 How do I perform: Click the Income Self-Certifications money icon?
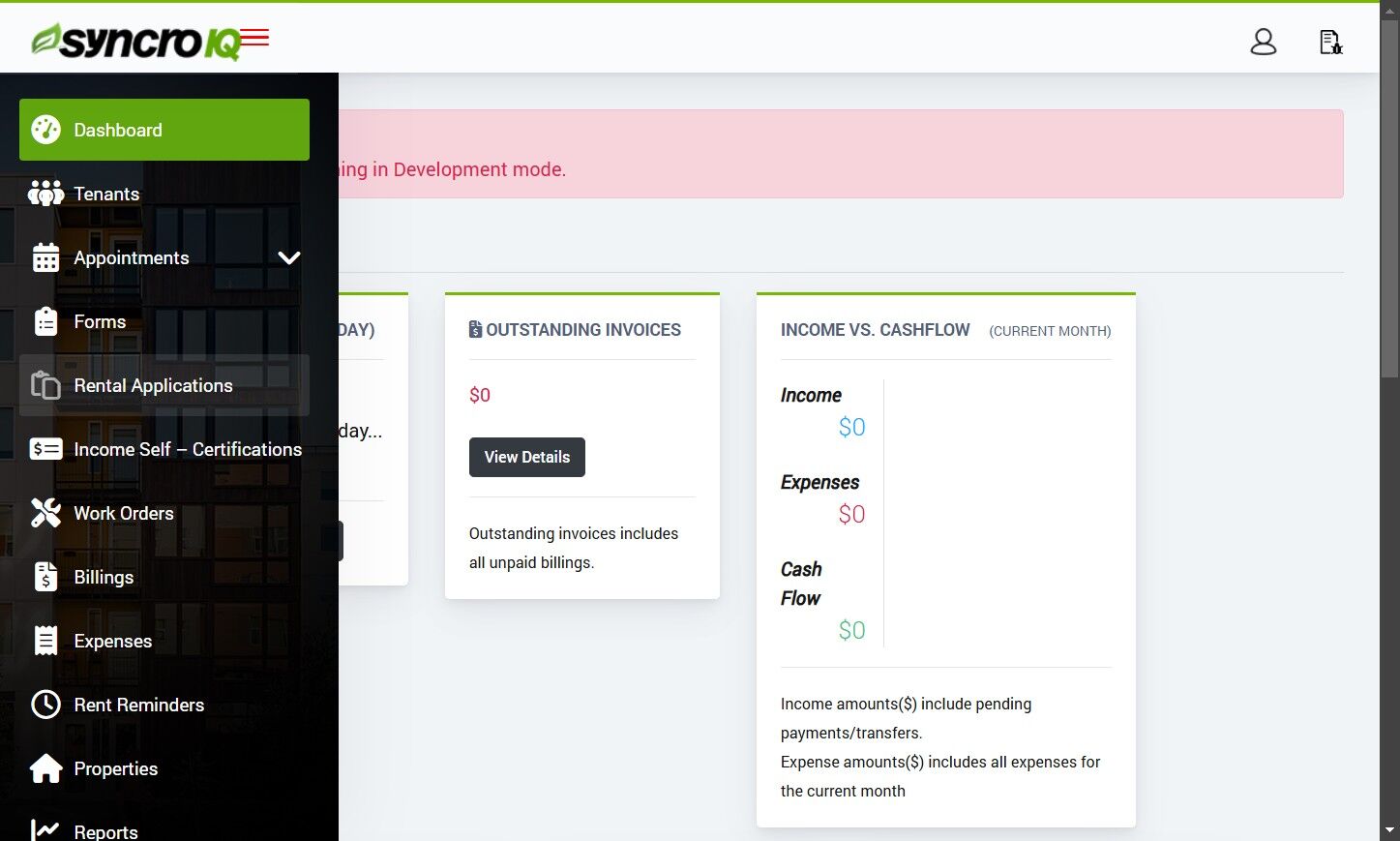45,449
